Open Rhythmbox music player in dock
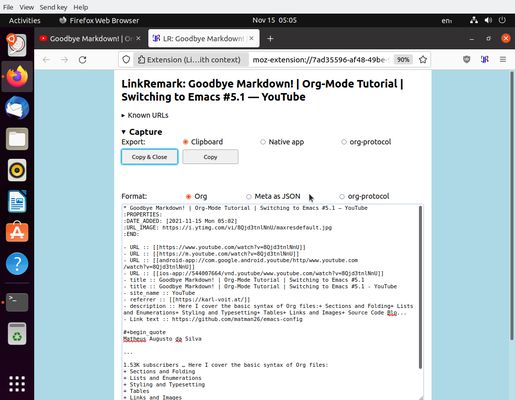 [17, 170]
